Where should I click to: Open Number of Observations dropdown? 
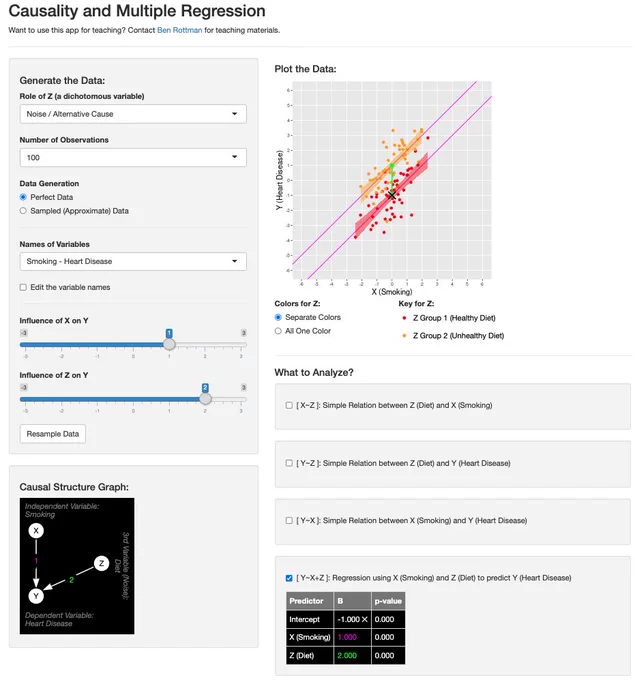point(133,157)
